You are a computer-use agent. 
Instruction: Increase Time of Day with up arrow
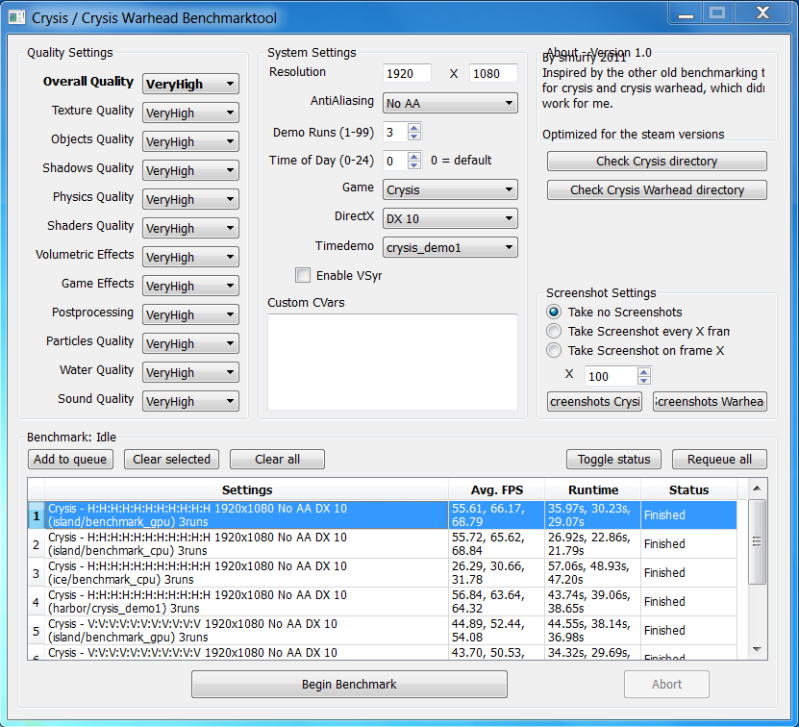click(x=414, y=156)
